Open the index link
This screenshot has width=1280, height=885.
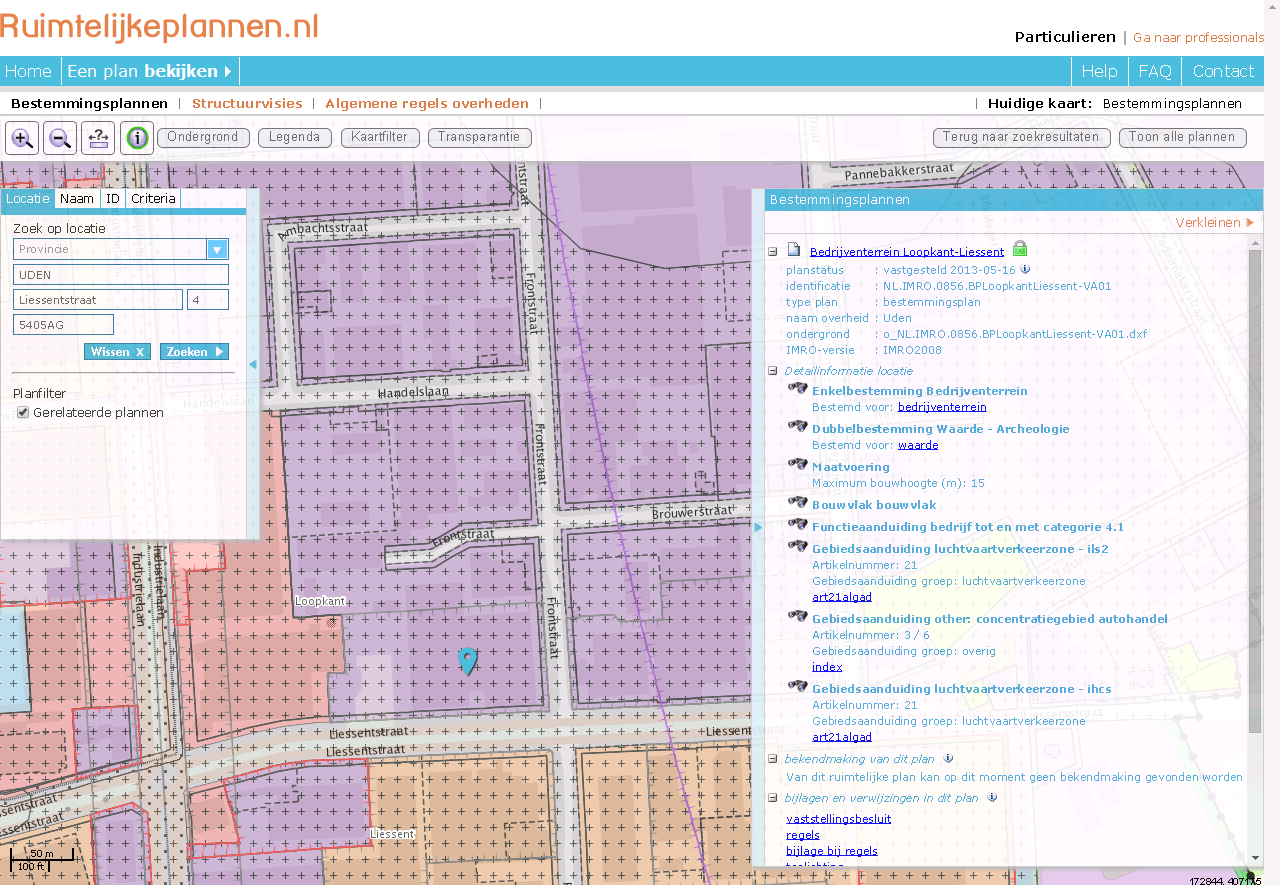tap(827, 667)
